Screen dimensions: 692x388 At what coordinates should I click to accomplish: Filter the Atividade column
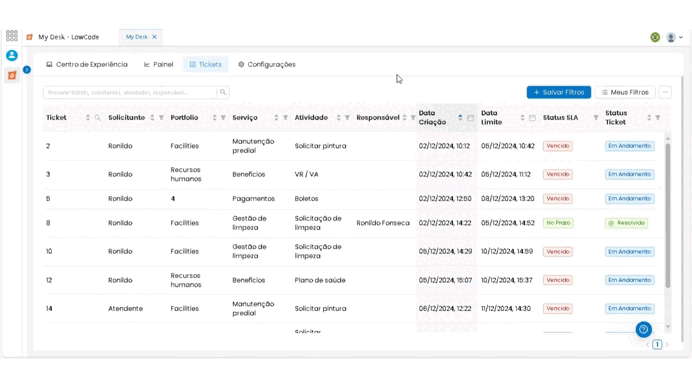click(347, 117)
